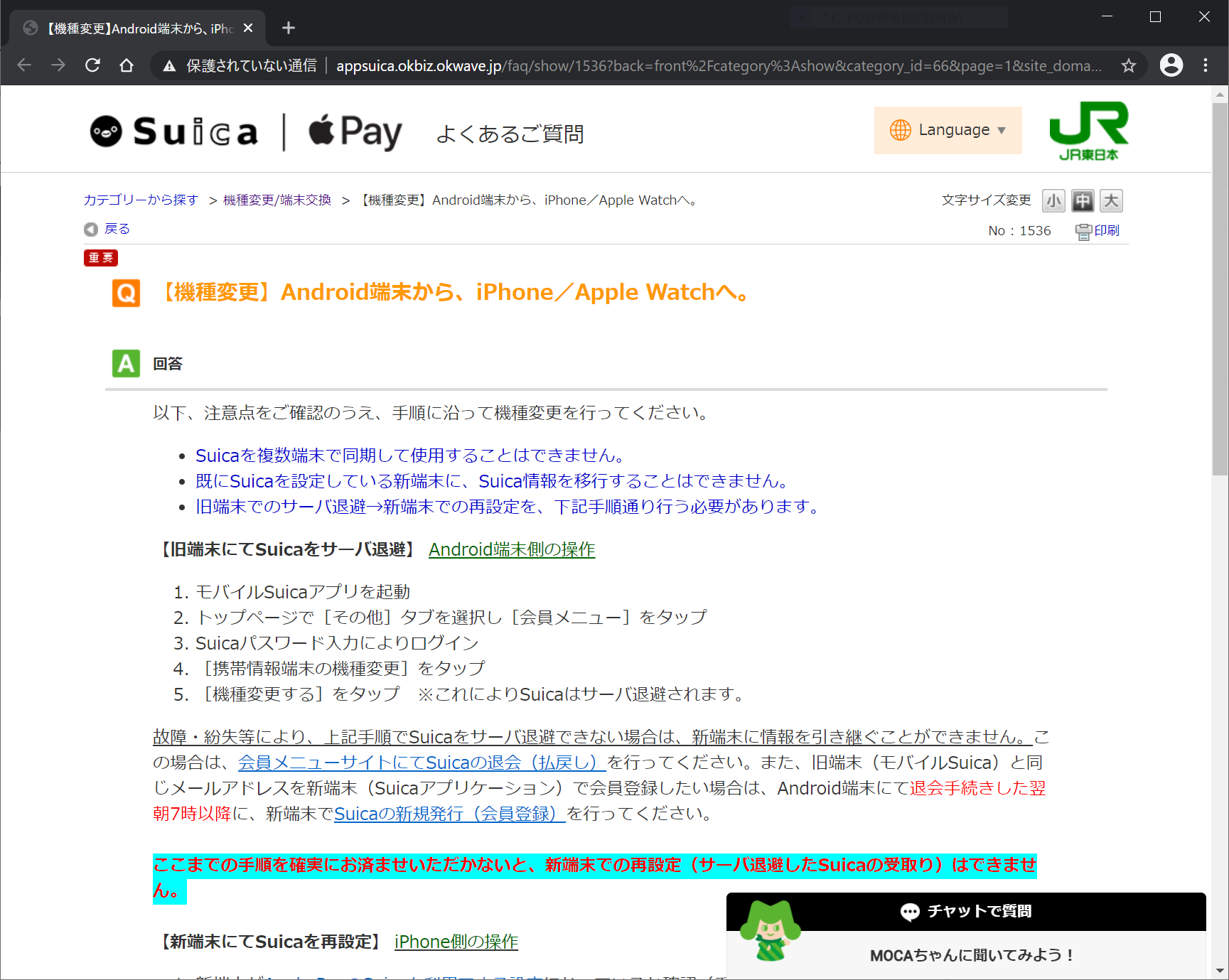Image resolution: width=1229 pixels, height=980 pixels.
Task: Bookmark this page with the star
Action: point(1128,66)
